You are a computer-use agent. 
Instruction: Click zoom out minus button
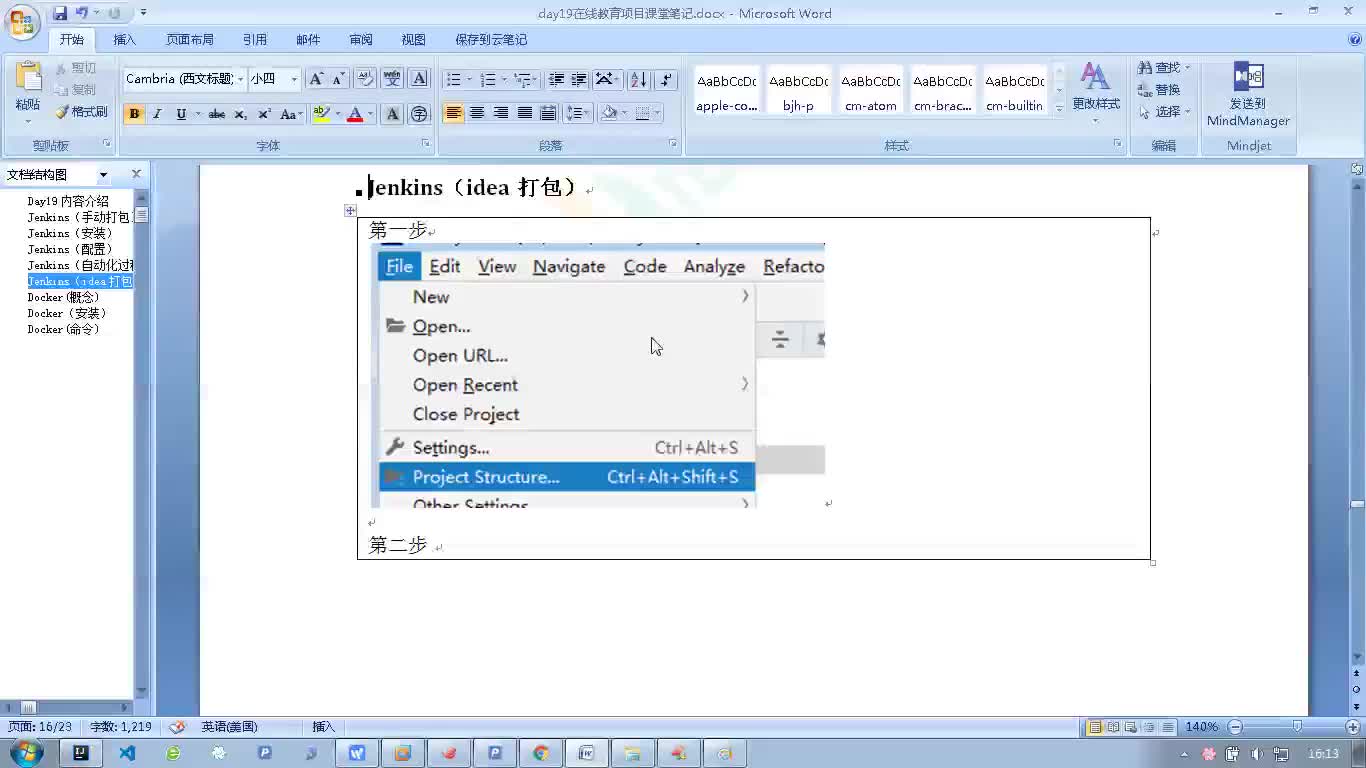click(x=1235, y=727)
